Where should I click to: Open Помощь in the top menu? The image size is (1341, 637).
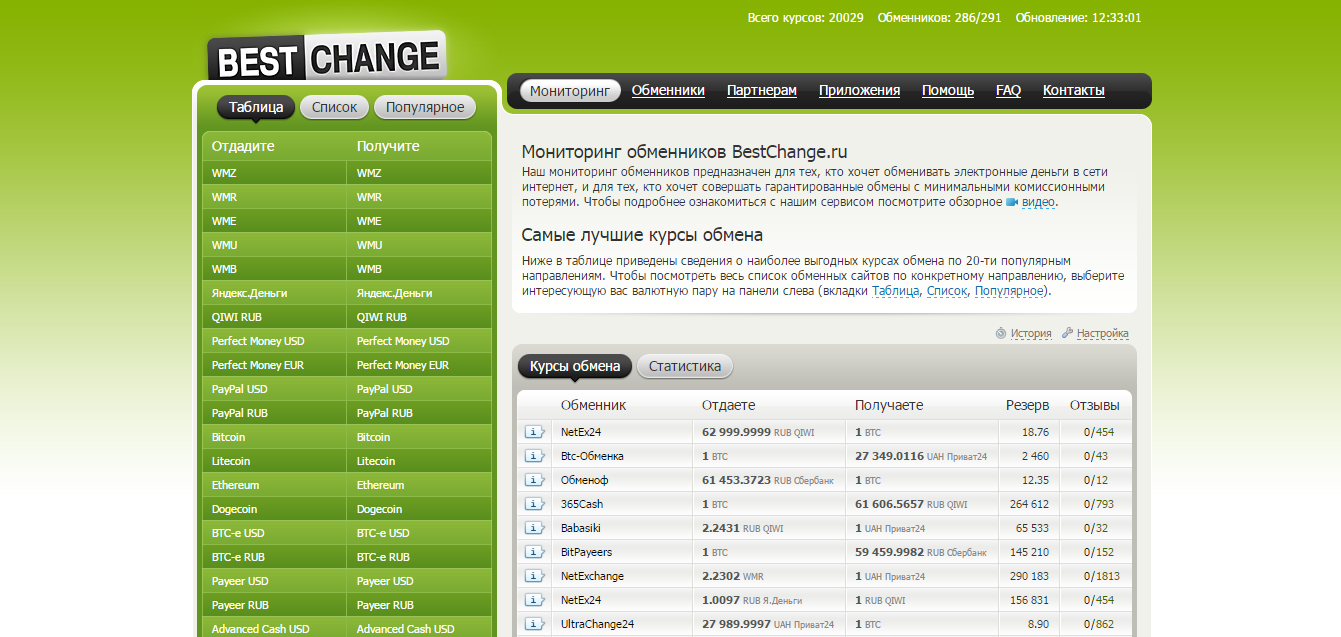tap(948, 90)
